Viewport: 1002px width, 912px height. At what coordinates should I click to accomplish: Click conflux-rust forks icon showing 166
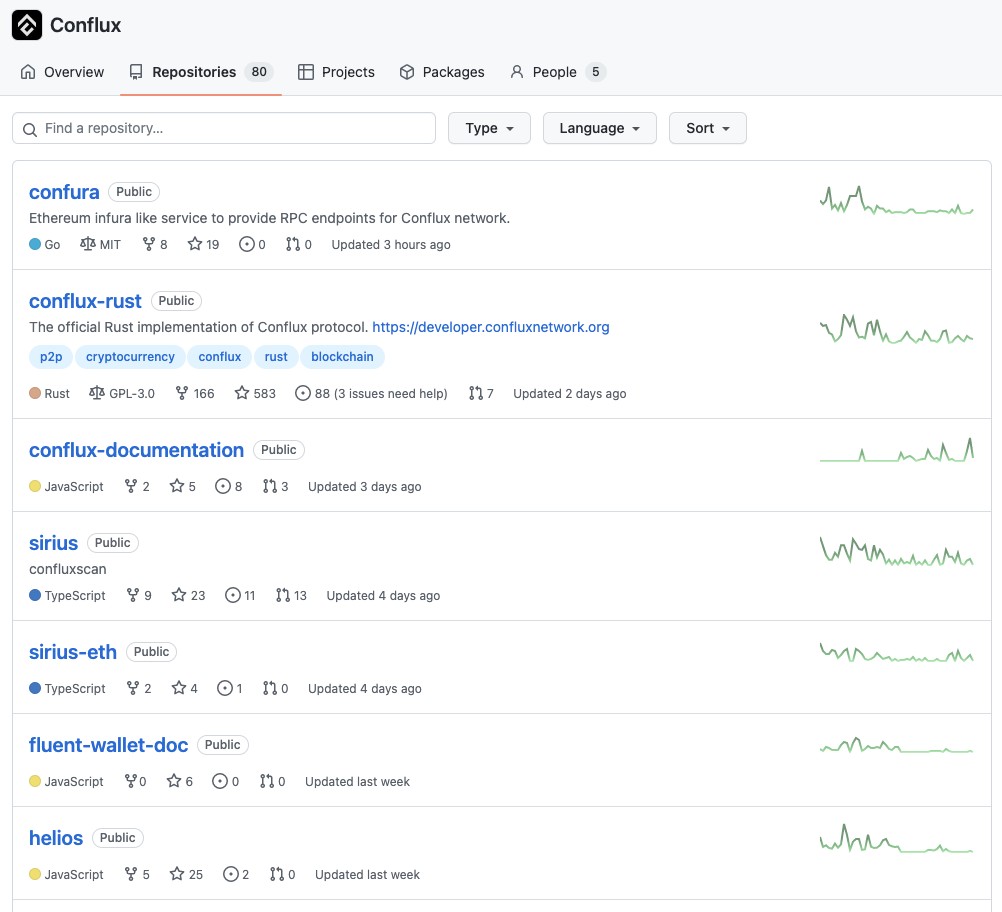pos(182,393)
